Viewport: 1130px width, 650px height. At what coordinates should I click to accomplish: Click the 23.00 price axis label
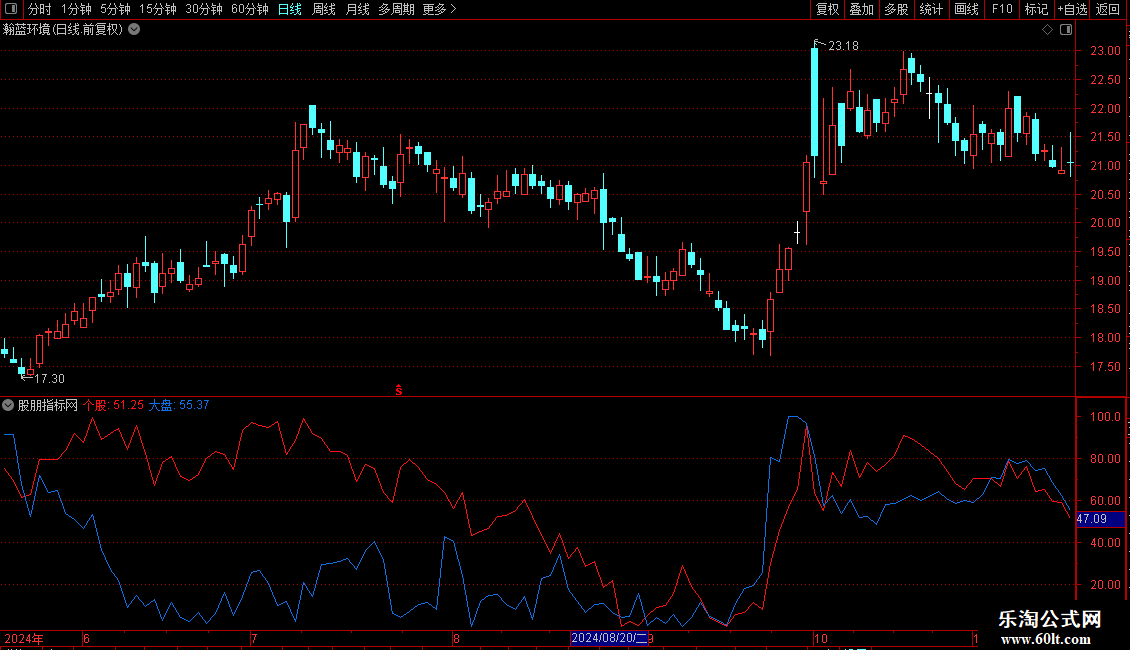click(1105, 51)
